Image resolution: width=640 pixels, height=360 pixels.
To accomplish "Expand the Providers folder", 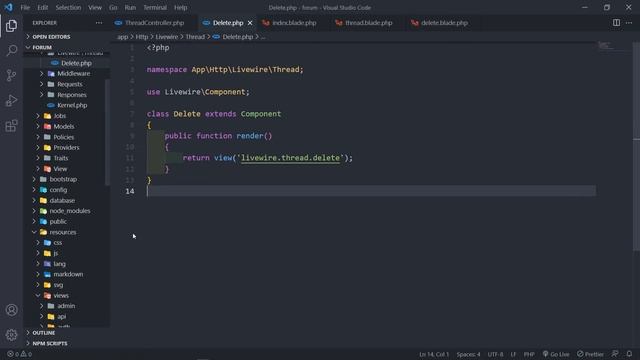I will pos(66,147).
